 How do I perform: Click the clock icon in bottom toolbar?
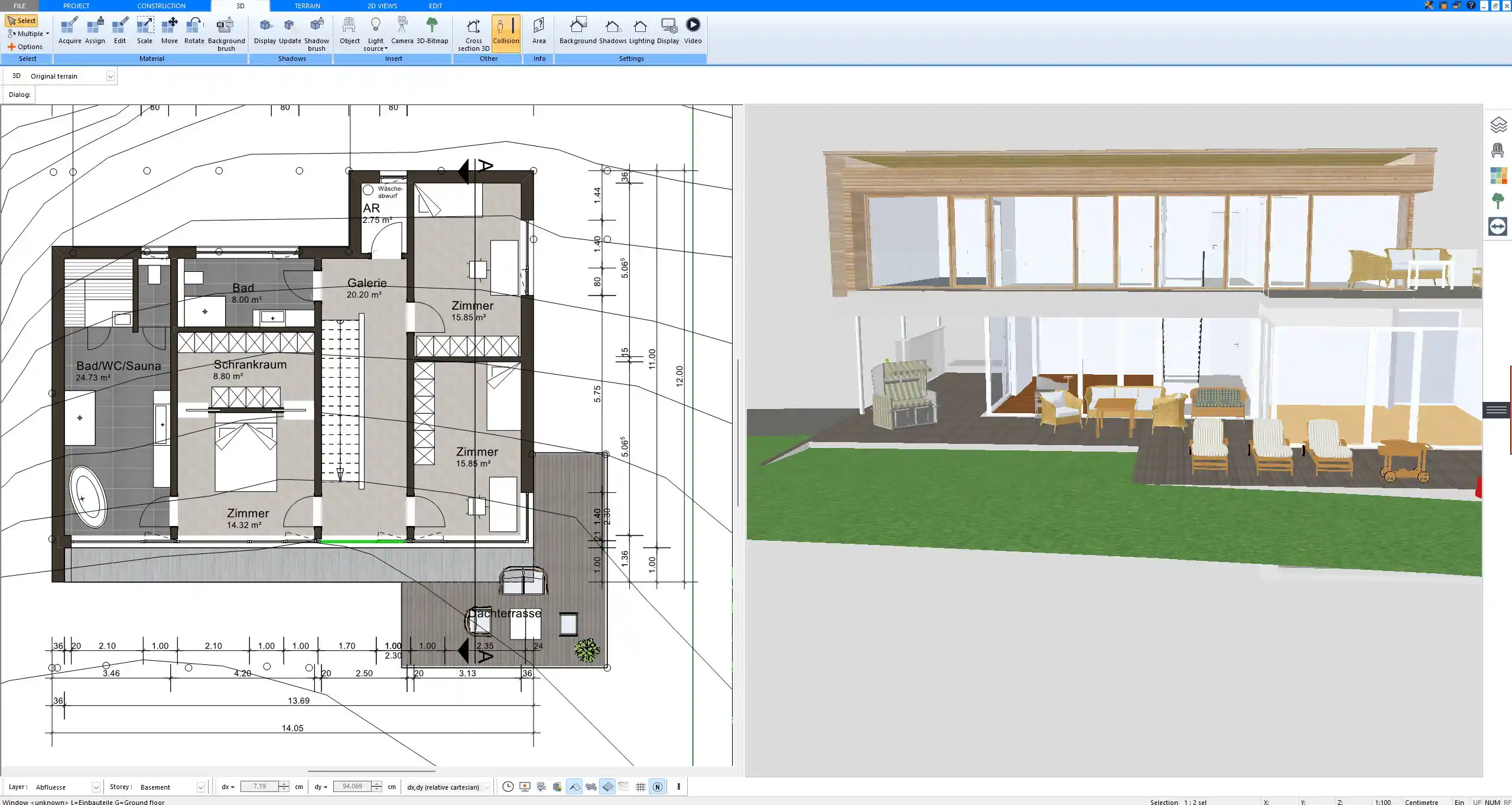[508, 787]
